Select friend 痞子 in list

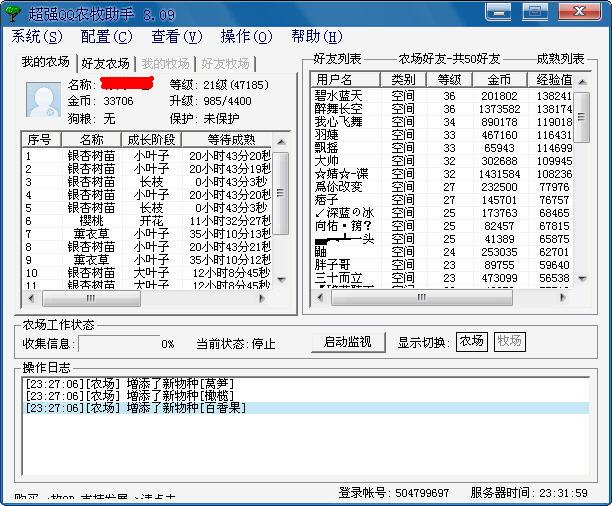(x=443, y=200)
